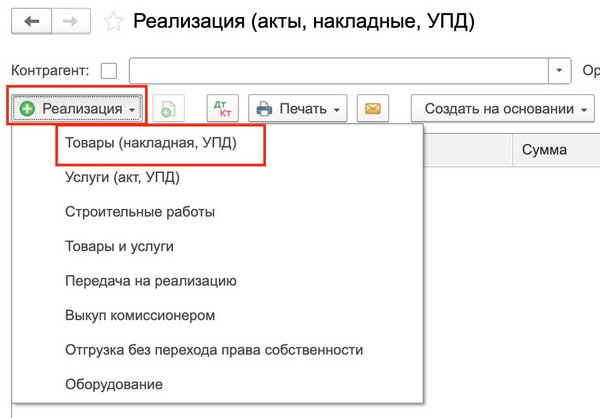Click the green plus Реализация button
The image size is (600, 418).
(79, 108)
